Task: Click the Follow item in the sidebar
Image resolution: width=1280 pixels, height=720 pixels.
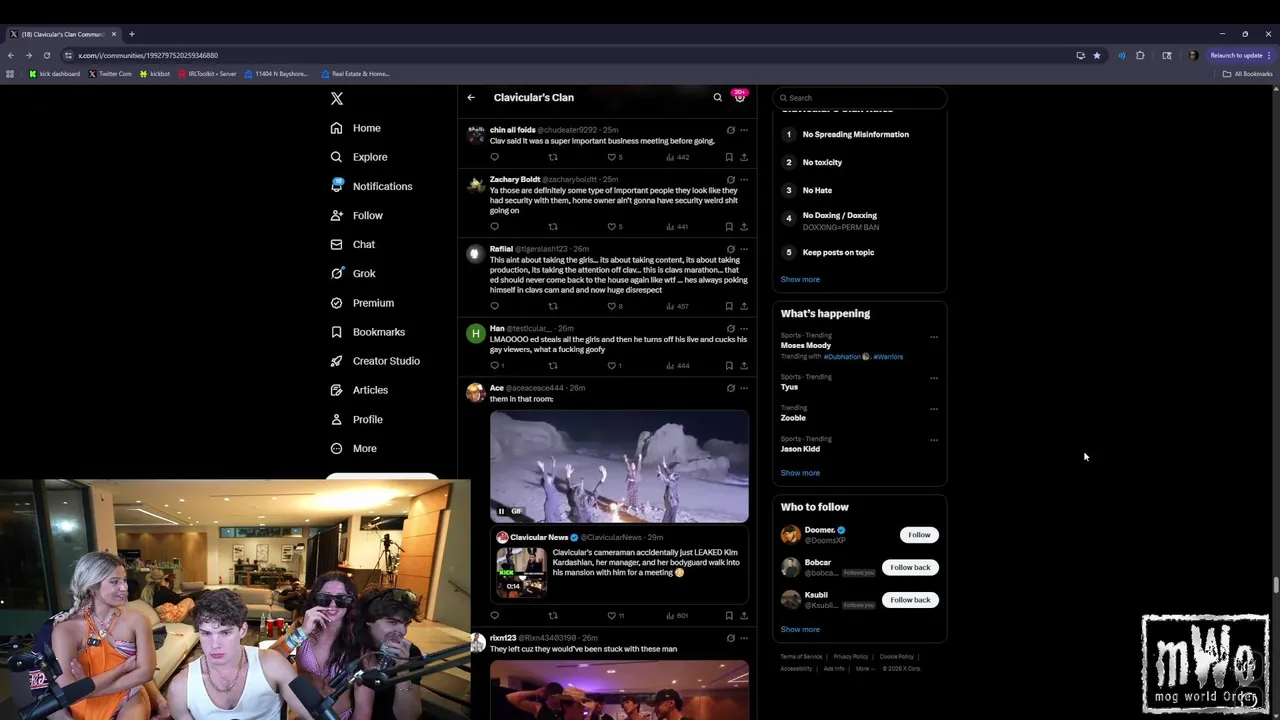Action: click(x=357, y=215)
